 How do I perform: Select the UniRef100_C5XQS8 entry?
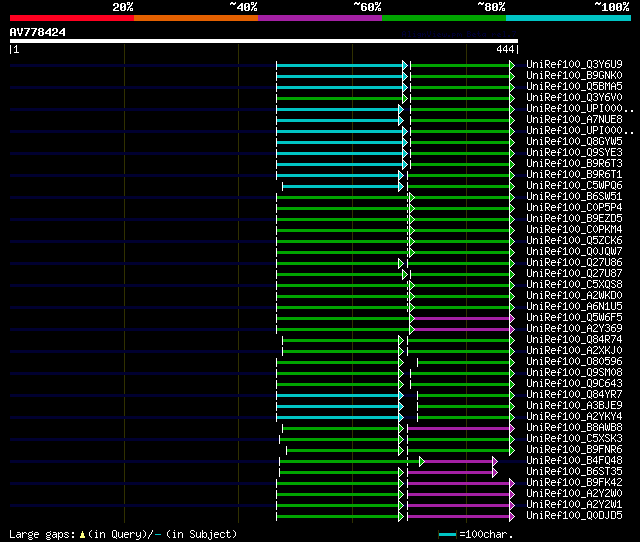click(x=574, y=284)
